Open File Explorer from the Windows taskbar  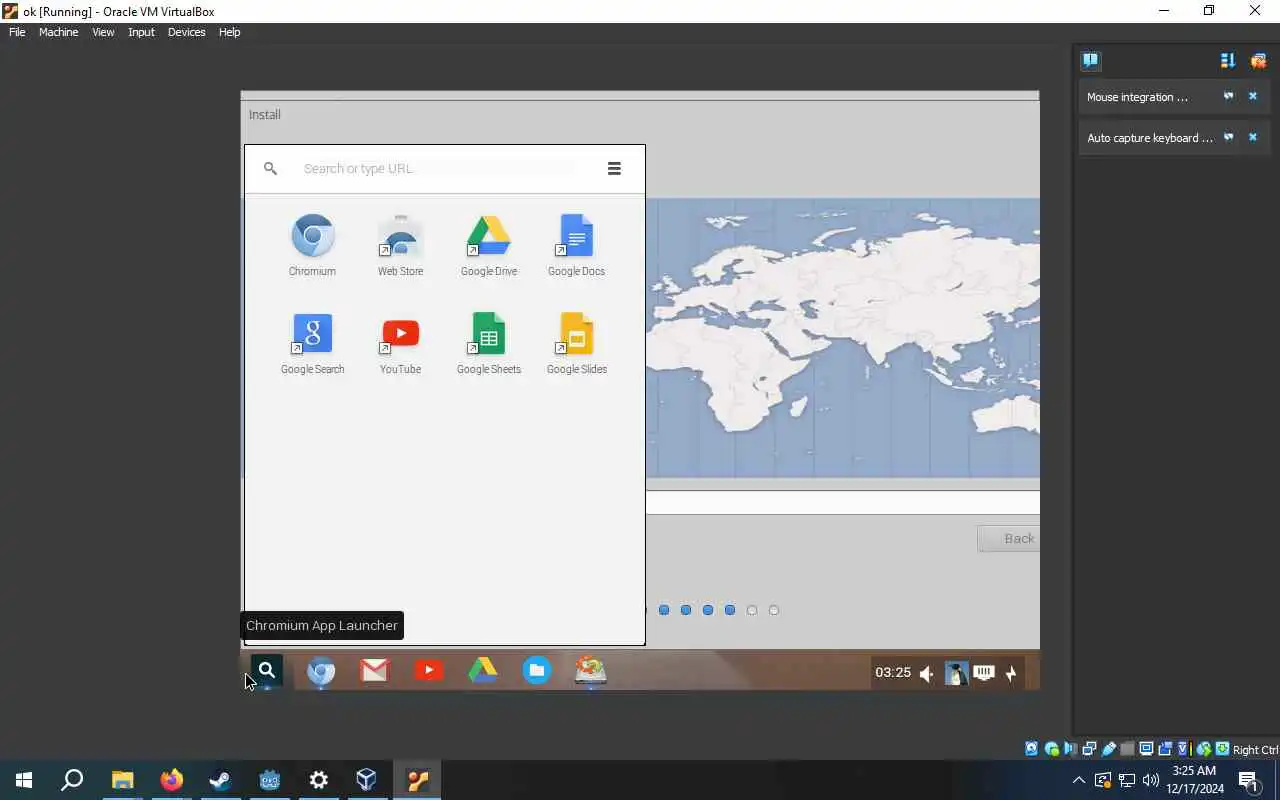point(122,780)
